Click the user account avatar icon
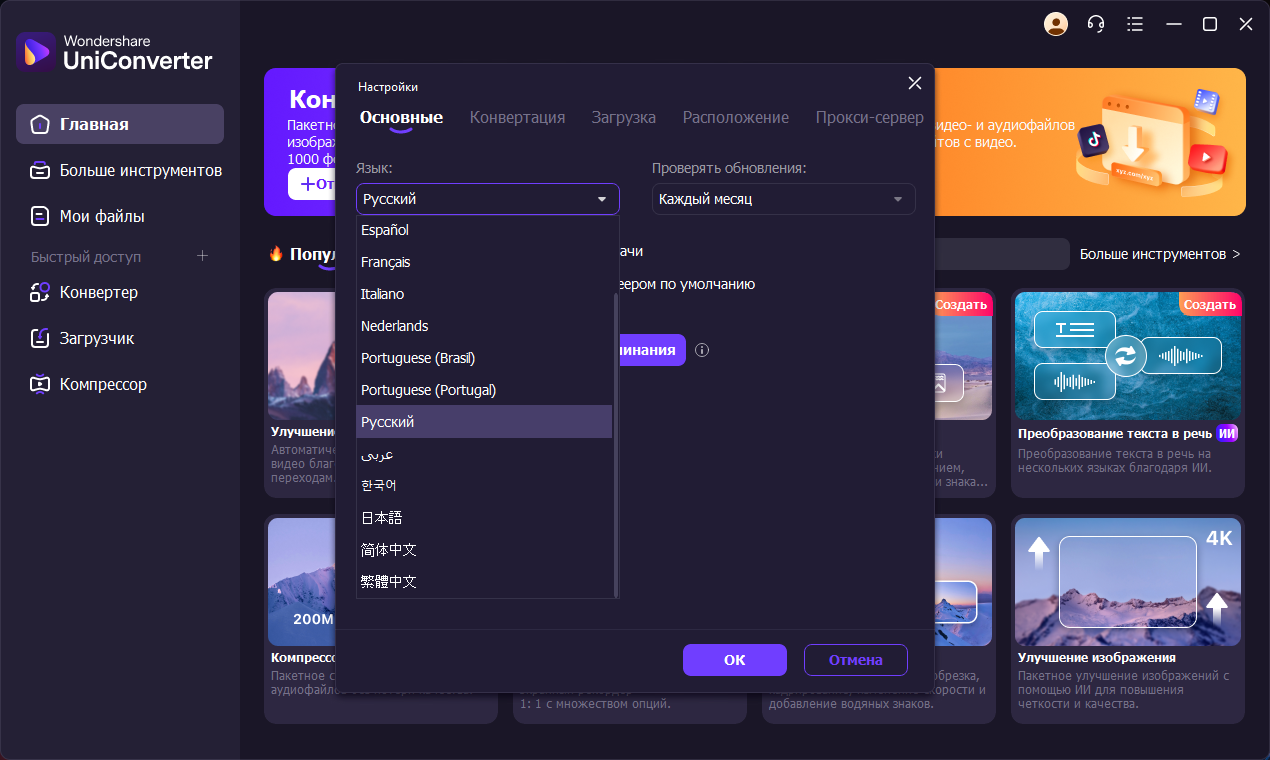The width and height of the screenshot is (1270, 760). (1055, 24)
